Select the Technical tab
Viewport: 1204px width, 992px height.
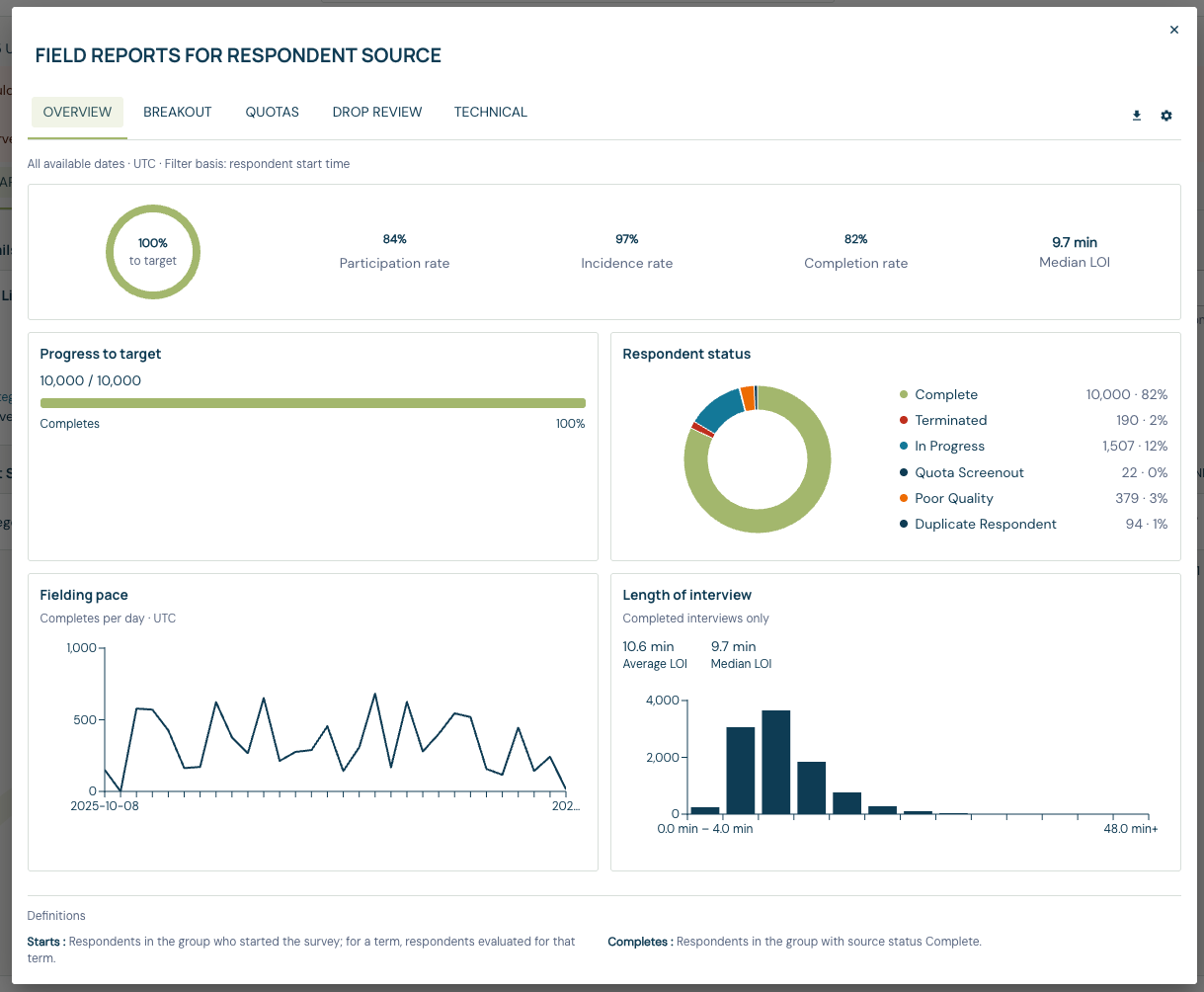coord(491,112)
